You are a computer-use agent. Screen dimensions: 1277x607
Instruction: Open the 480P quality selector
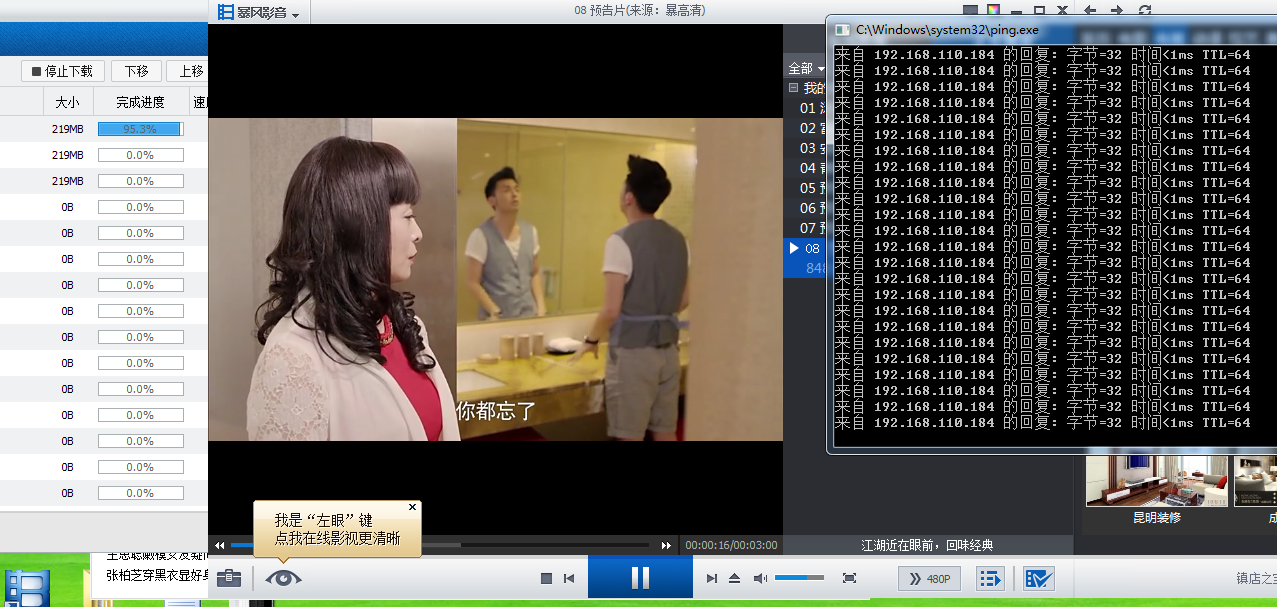tap(930, 578)
